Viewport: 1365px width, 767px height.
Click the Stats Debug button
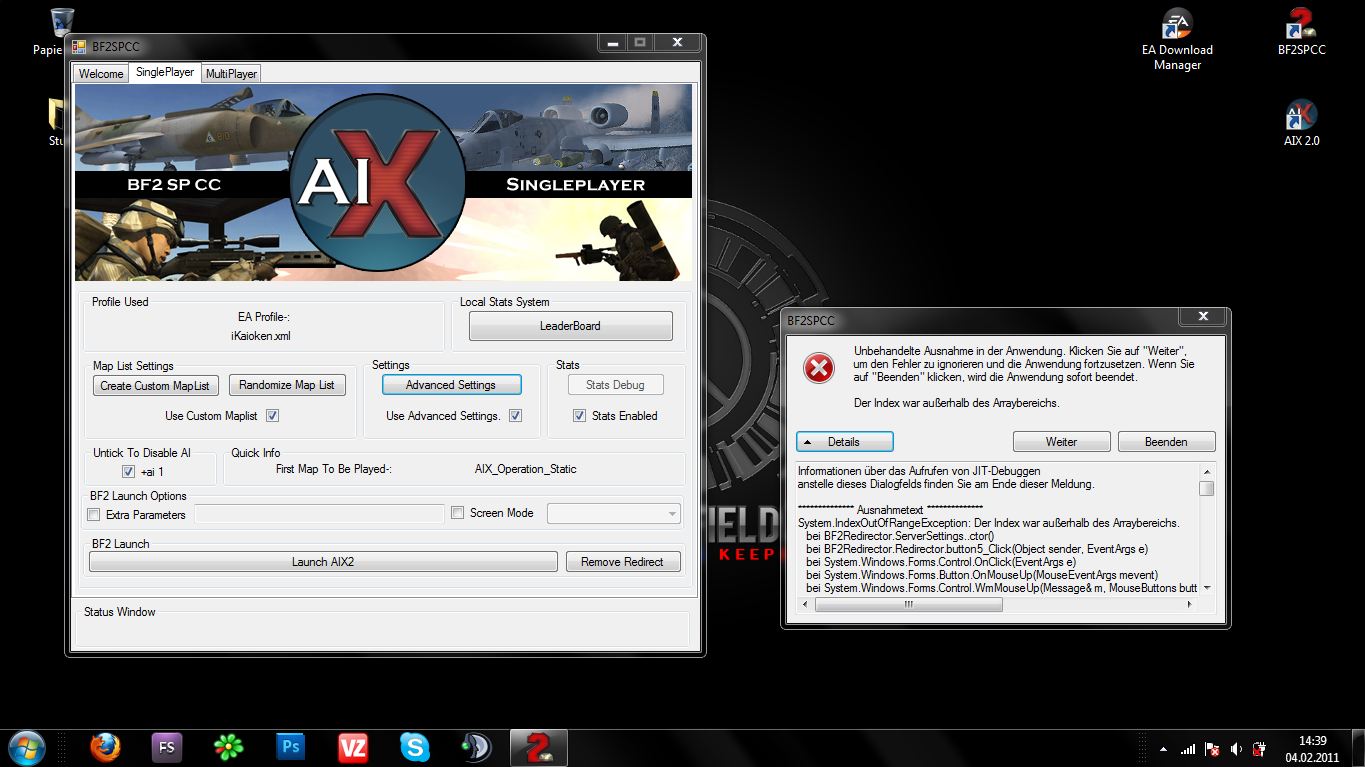[x=615, y=385]
